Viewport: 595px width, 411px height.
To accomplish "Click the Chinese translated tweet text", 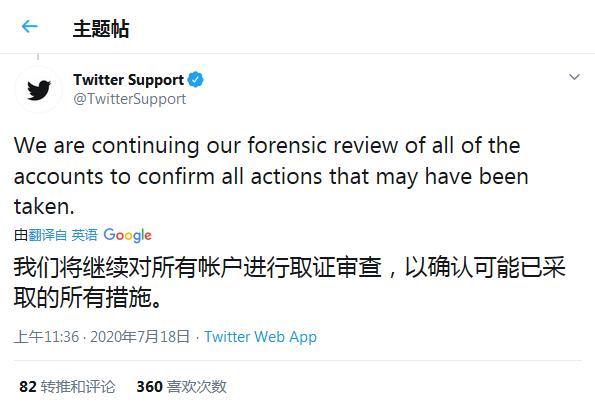I will click(x=290, y=282).
